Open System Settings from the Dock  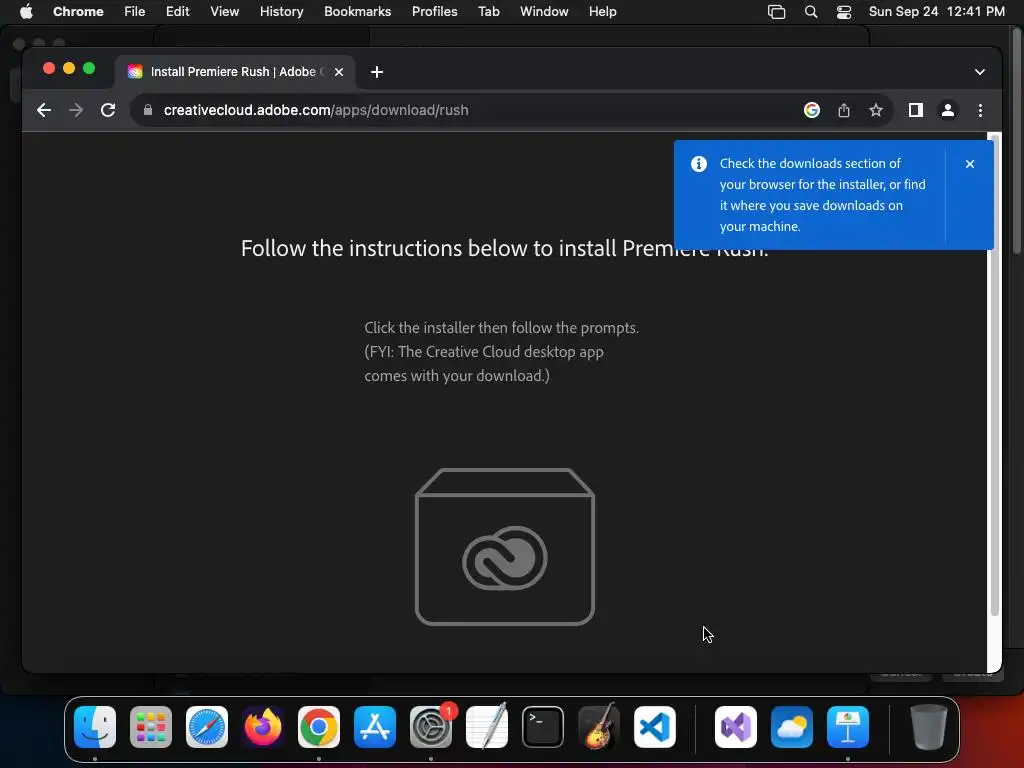pos(431,727)
